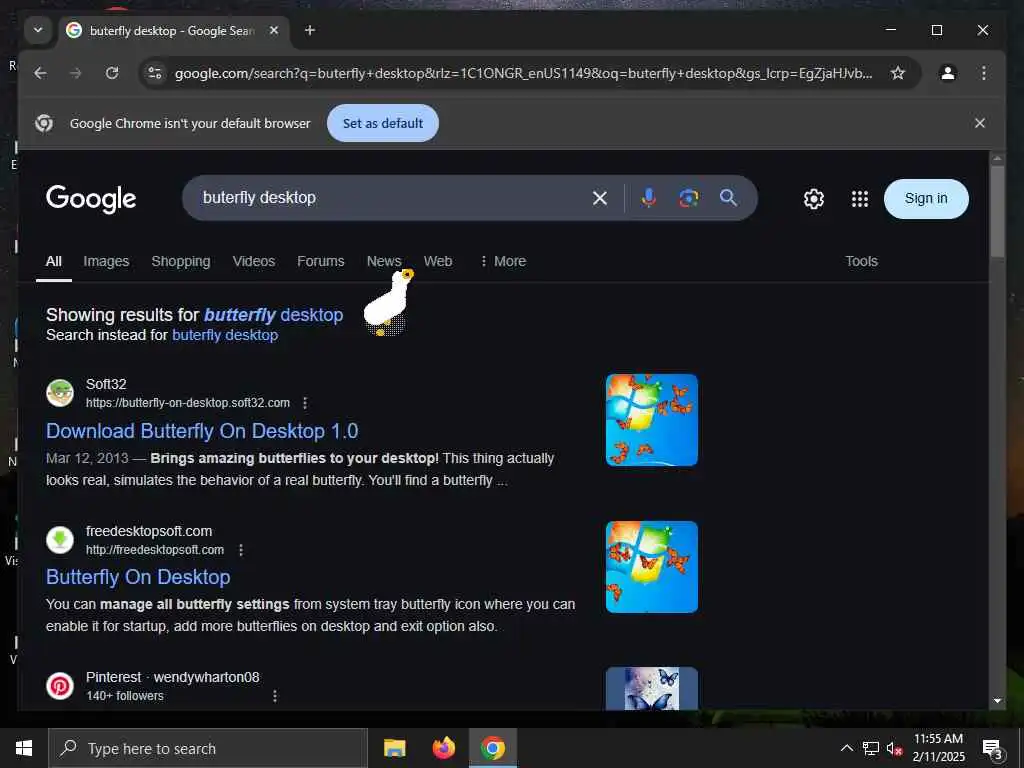Switch to the Images tab
This screenshot has height=768, width=1024.
pos(106,261)
